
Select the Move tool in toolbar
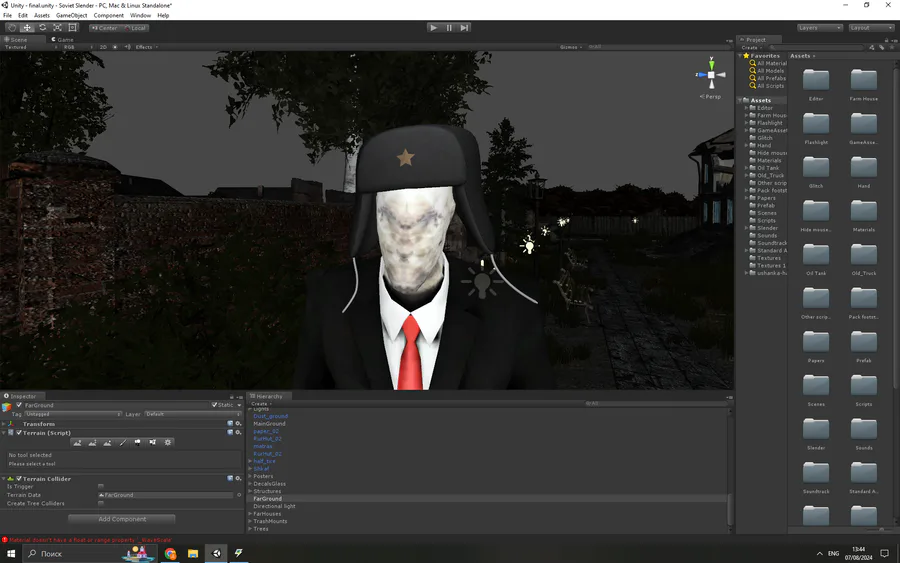(x=27, y=28)
